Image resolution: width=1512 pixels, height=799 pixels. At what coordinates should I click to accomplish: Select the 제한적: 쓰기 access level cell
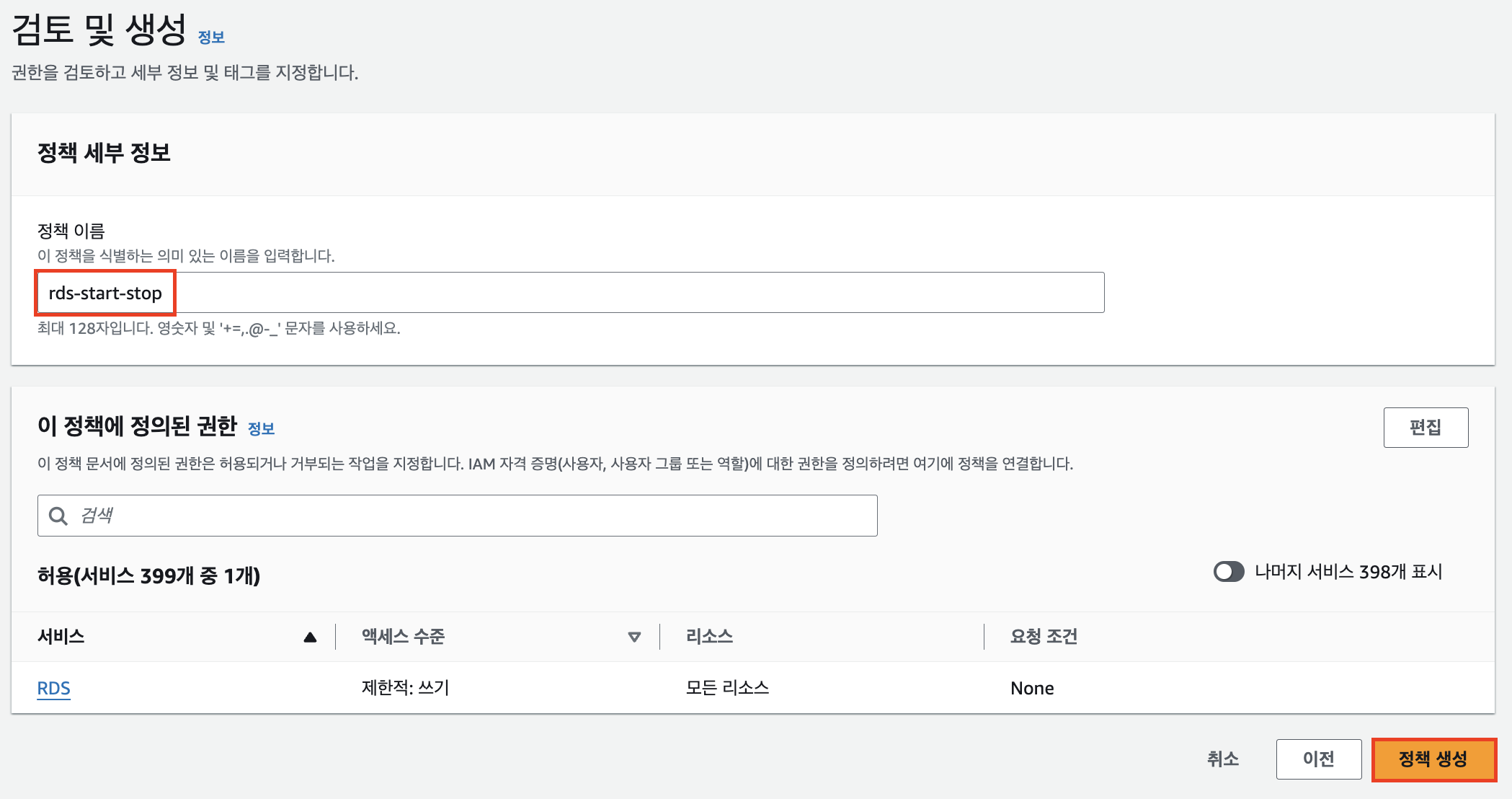point(405,688)
